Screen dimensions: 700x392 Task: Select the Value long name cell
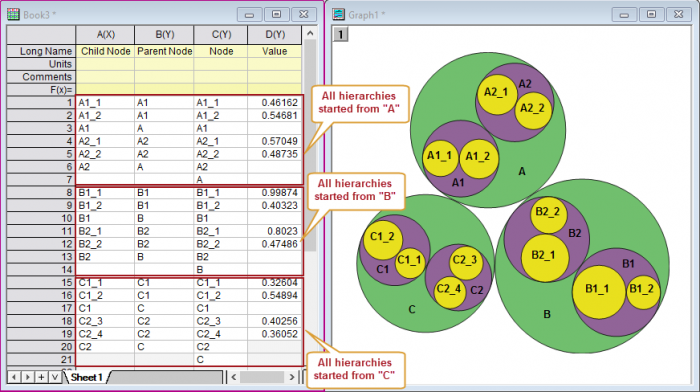coord(275,51)
